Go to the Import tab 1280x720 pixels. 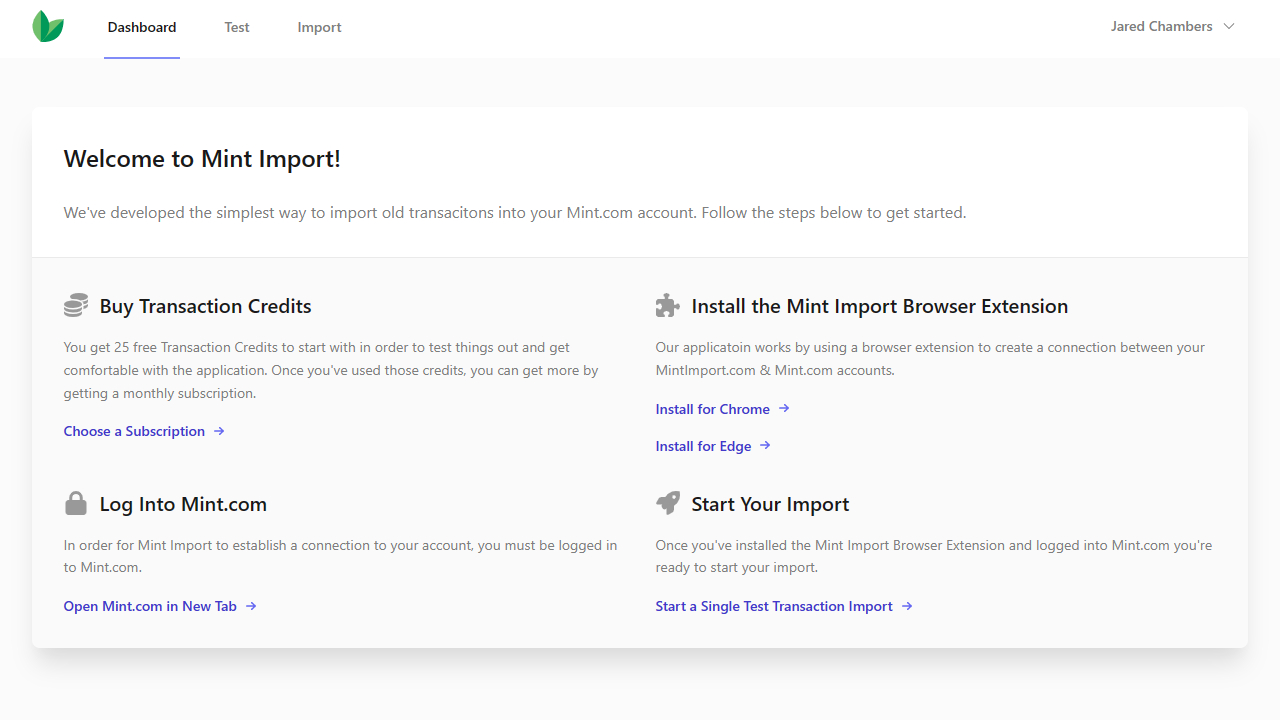tap(319, 28)
